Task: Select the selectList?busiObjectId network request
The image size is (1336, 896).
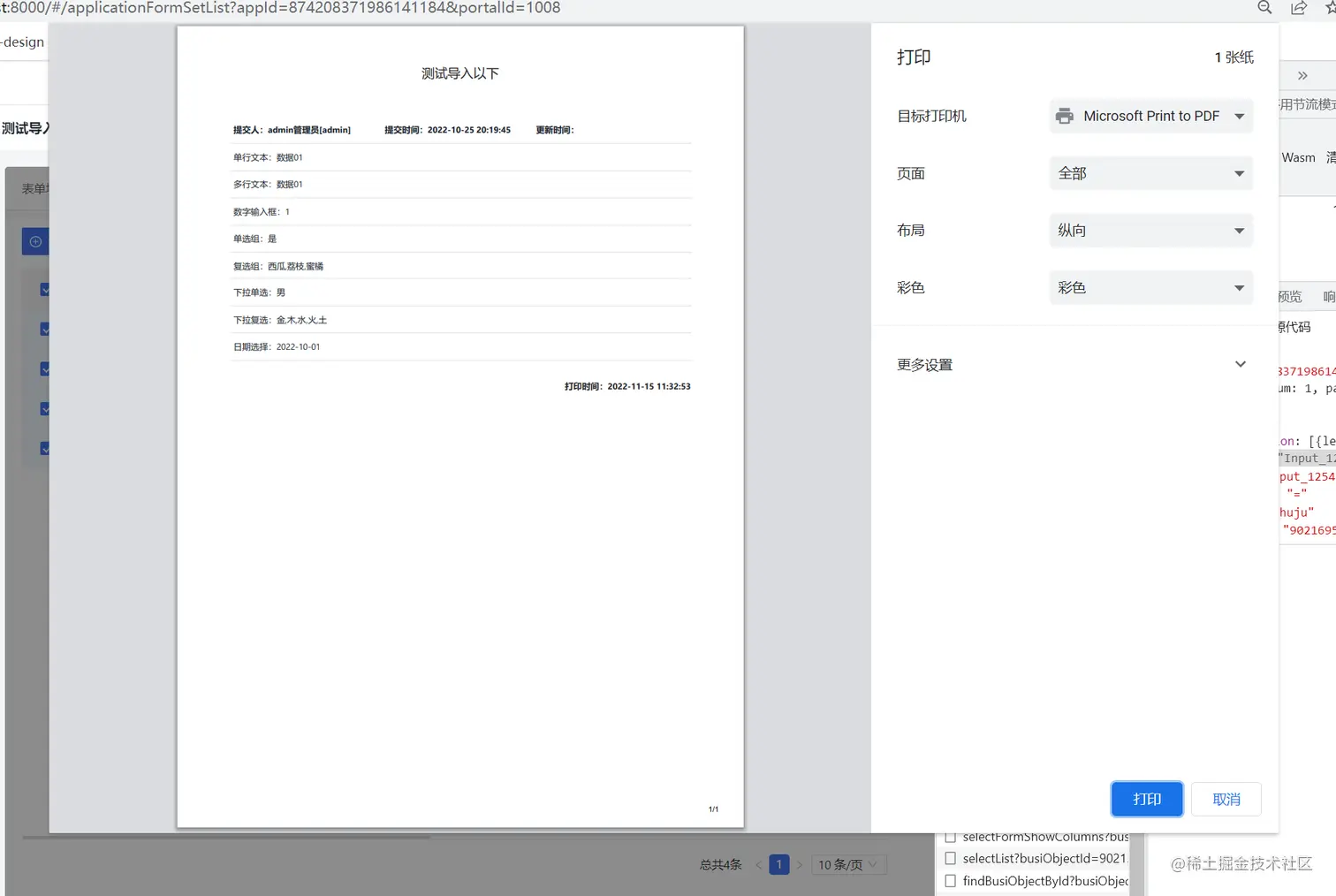Action: [x=1045, y=858]
